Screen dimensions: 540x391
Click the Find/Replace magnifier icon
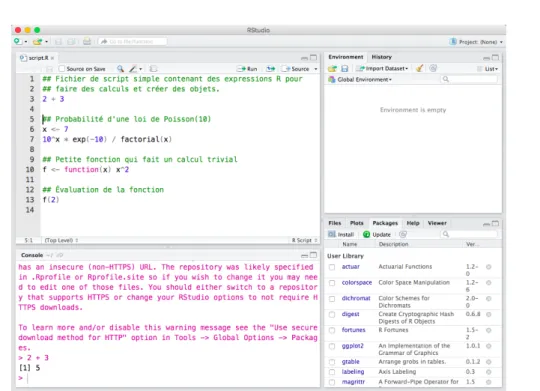tap(120, 69)
